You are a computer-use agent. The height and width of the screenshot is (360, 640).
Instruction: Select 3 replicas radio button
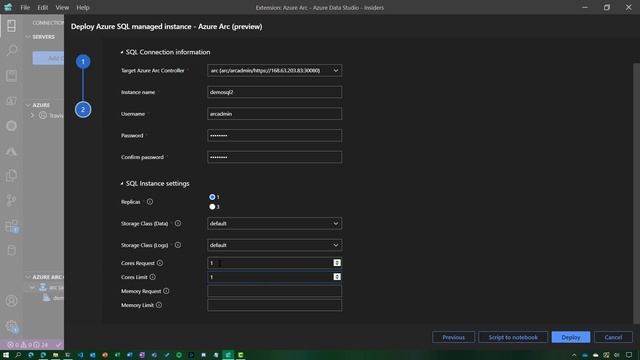point(212,207)
